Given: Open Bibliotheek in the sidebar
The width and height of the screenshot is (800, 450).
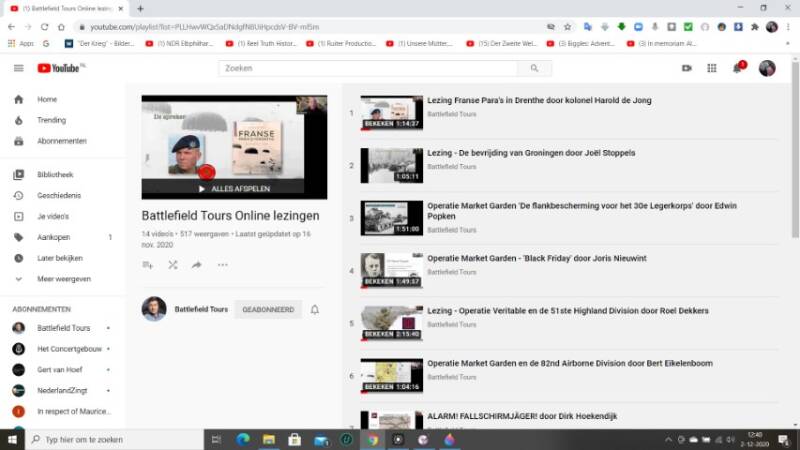Looking at the screenshot, I should point(55,175).
